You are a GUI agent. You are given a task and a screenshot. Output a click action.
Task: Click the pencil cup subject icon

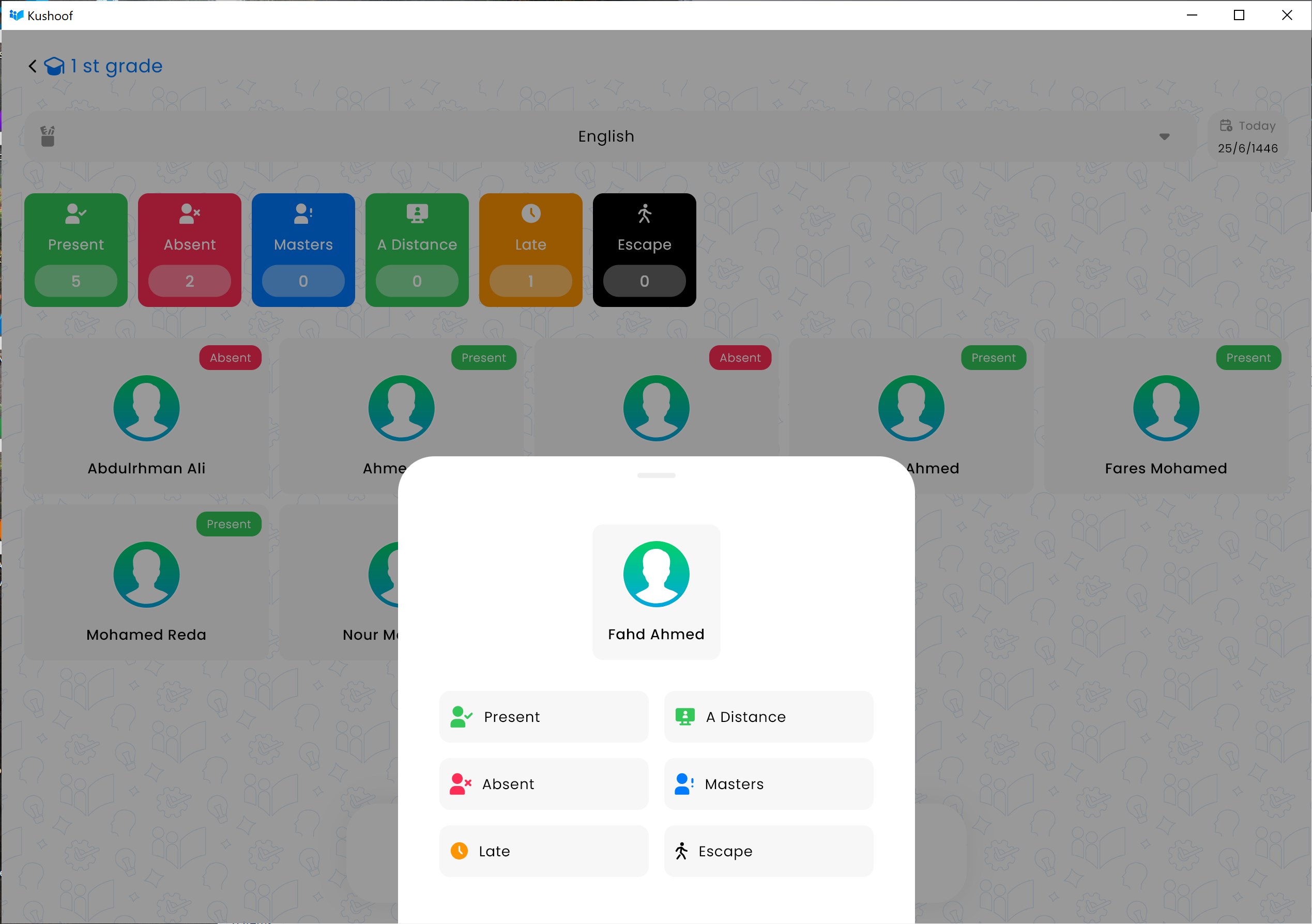click(x=48, y=136)
